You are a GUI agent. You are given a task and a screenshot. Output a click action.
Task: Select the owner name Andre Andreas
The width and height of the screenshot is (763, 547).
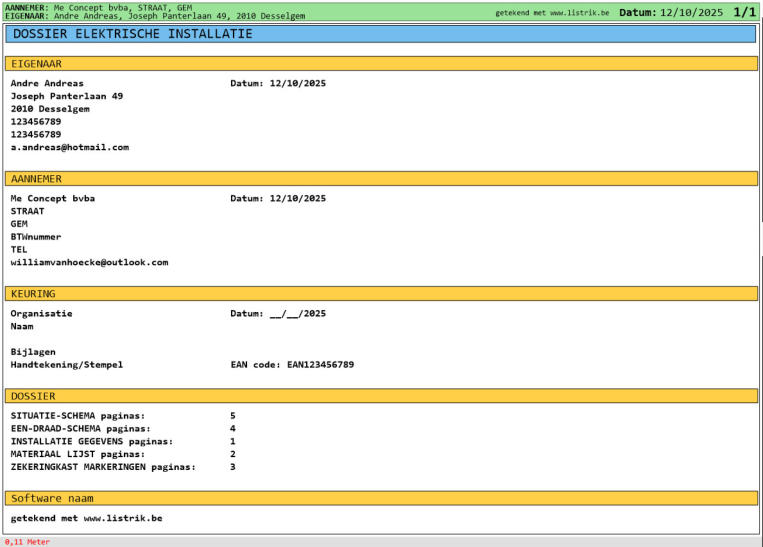(x=47, y=84)
